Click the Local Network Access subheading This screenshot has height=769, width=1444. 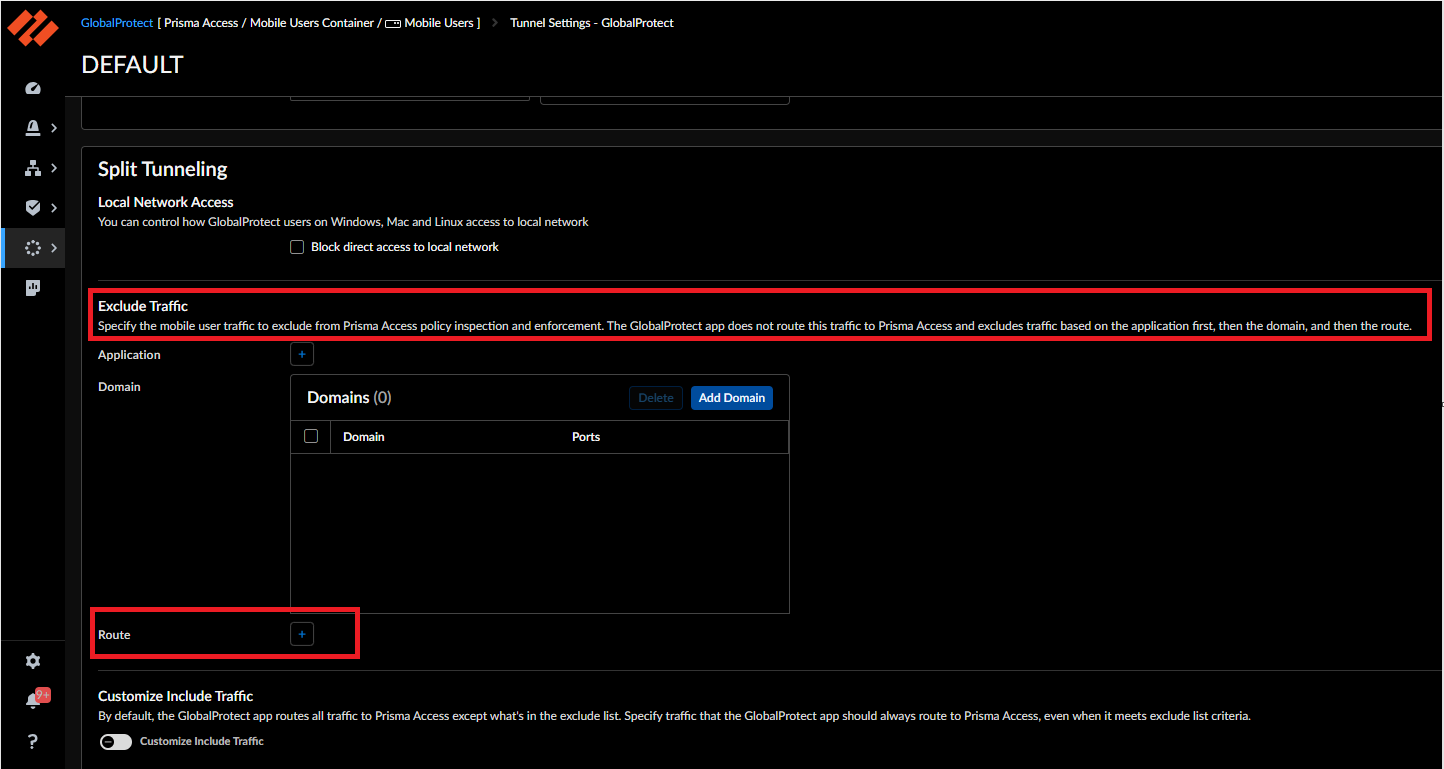pos(166,202)
